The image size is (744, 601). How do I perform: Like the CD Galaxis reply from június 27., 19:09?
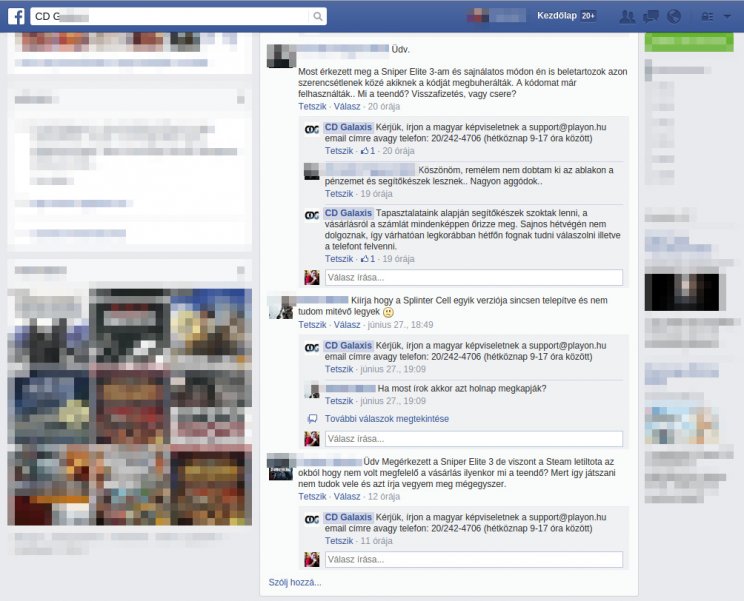click(339, 369)
